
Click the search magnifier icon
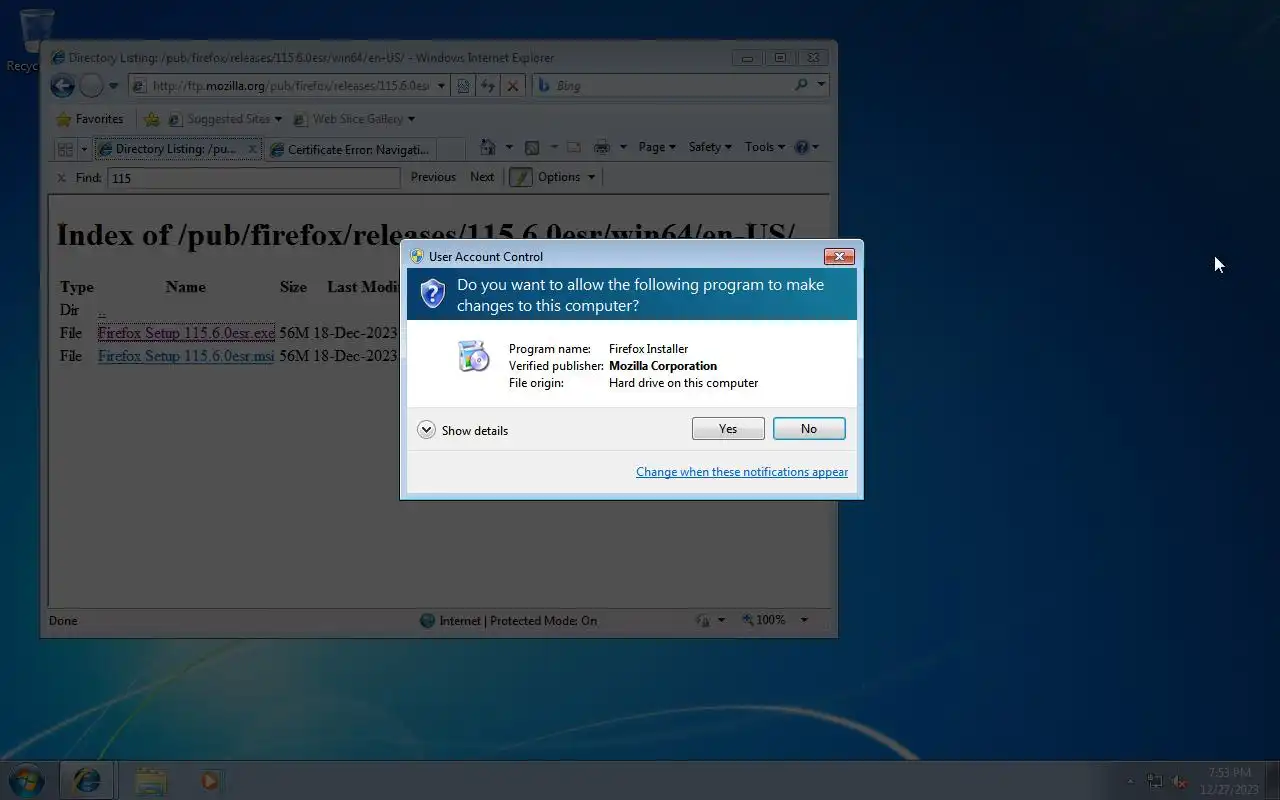tap(801, 86)
